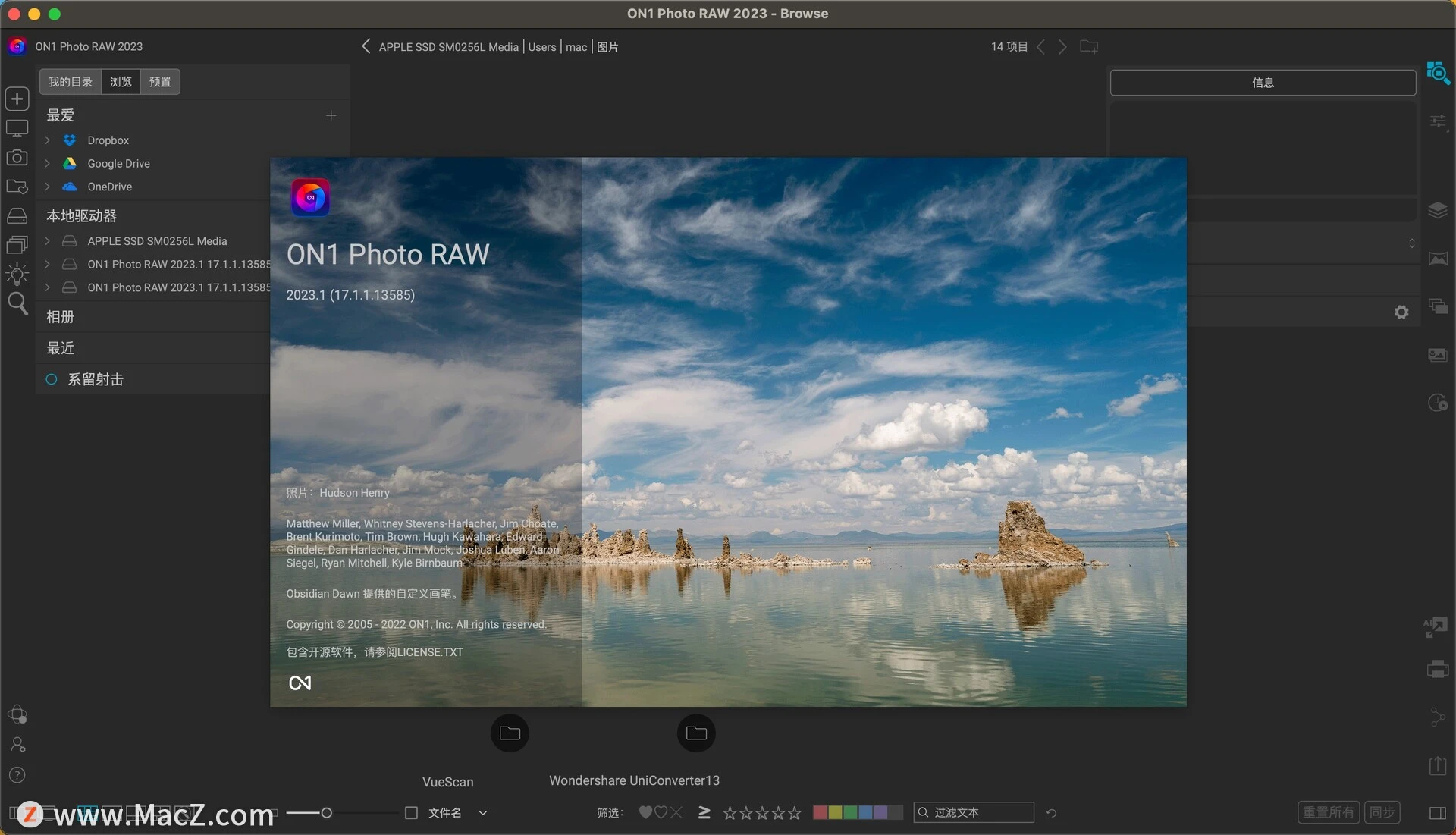Click the Print icon in right sidebar
This screenshot has height=835, width=1456.
(1438, 670)
